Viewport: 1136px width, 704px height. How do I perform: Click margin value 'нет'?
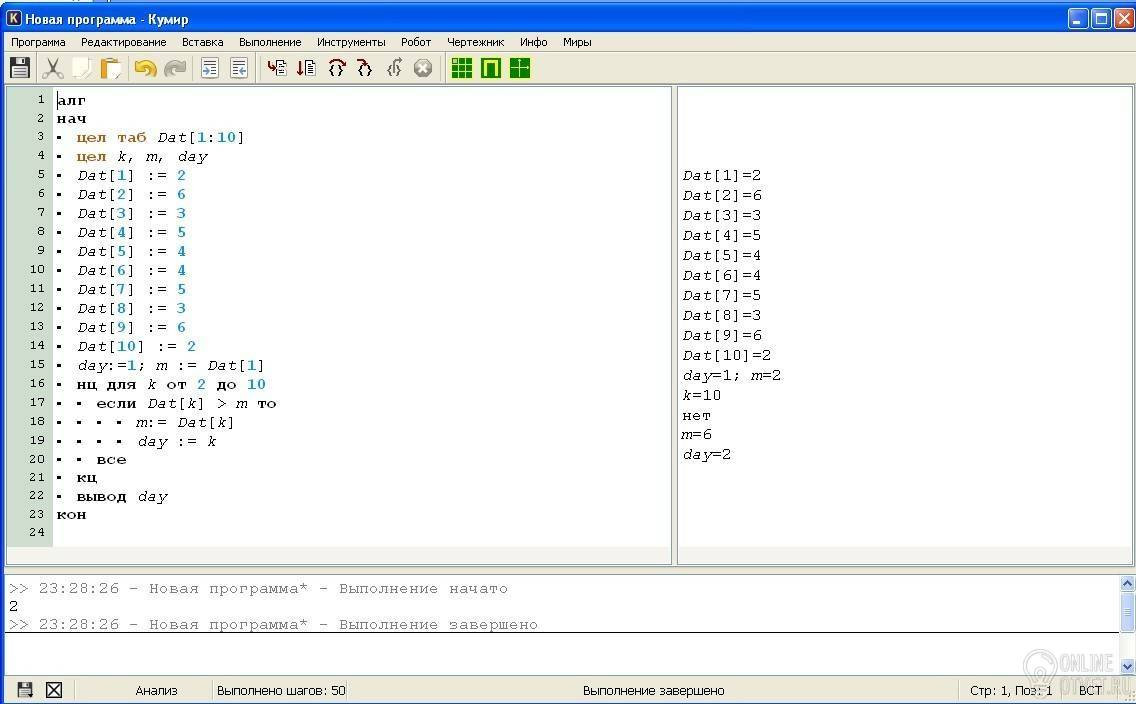(x=697, y=416)
